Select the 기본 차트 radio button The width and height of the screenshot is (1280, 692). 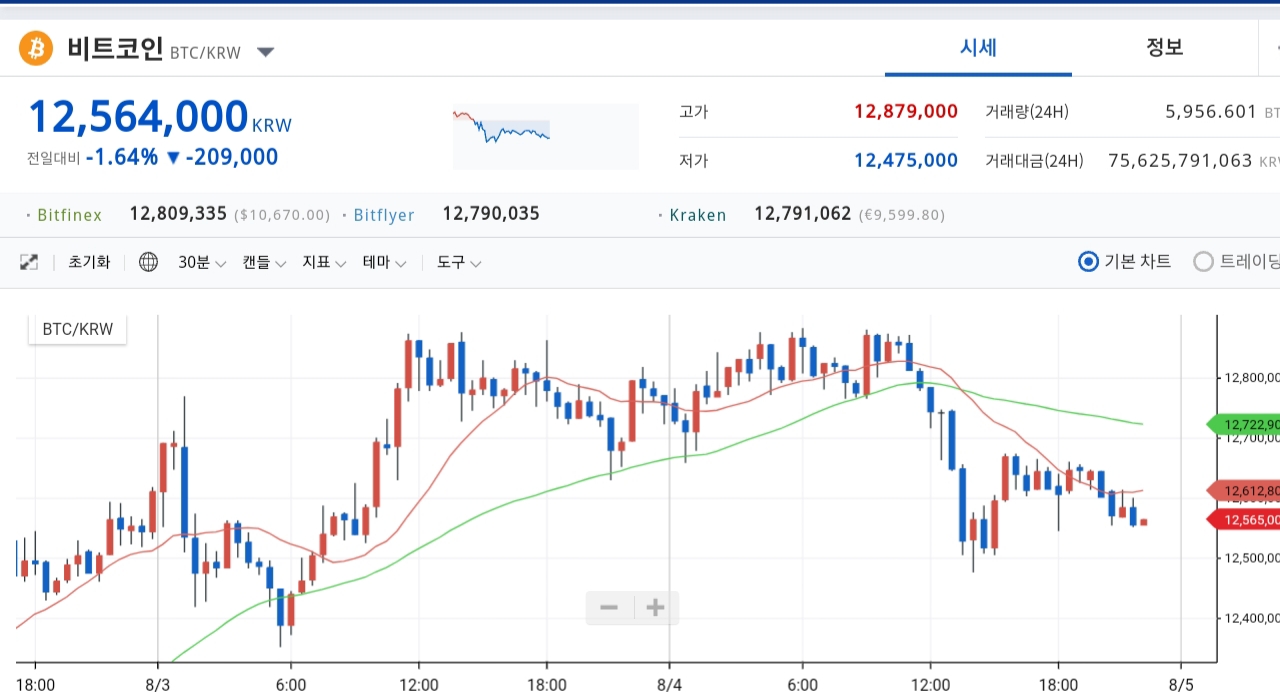point(1088,262)
